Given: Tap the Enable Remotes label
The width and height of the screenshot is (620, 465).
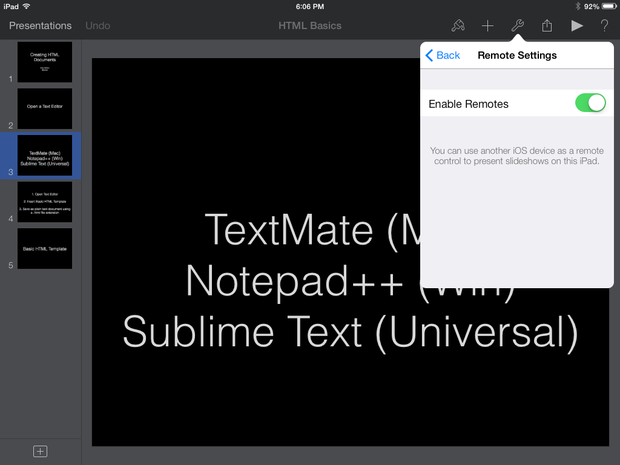Looking at the screenshot, I should tap(469, 104).
